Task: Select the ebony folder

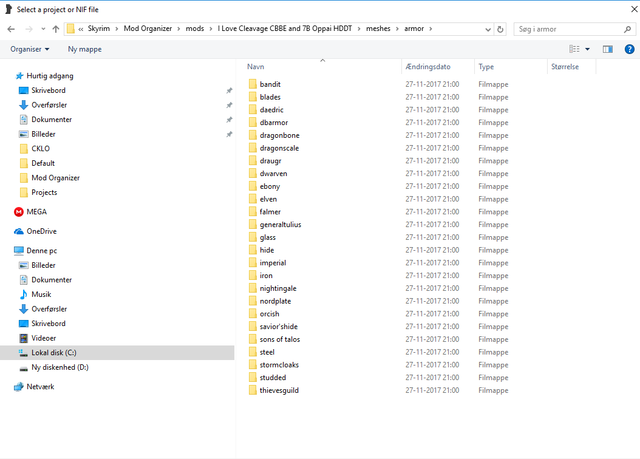Action: [270, 186]
